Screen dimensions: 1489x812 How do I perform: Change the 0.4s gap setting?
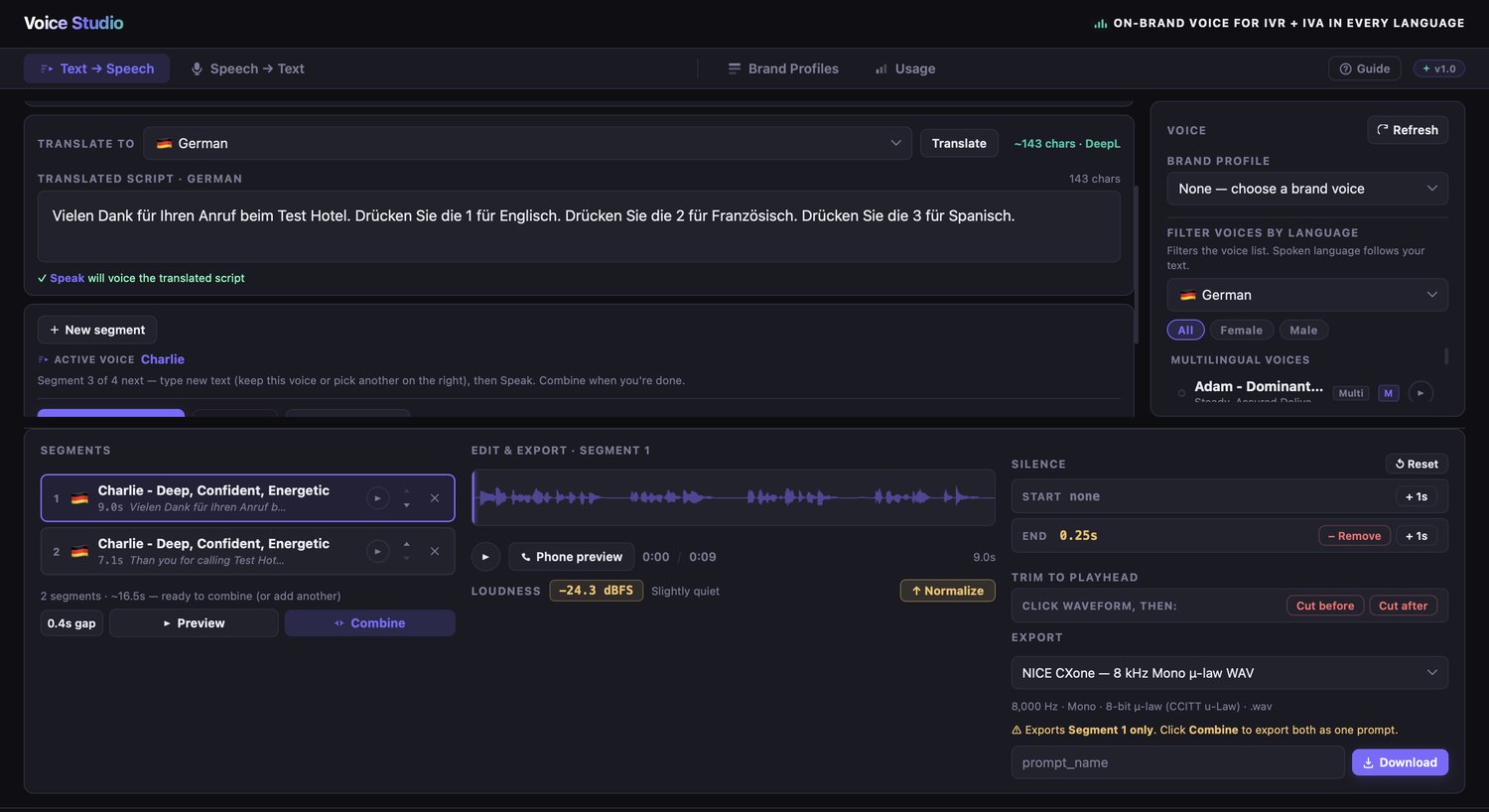[x=71, y=623]
